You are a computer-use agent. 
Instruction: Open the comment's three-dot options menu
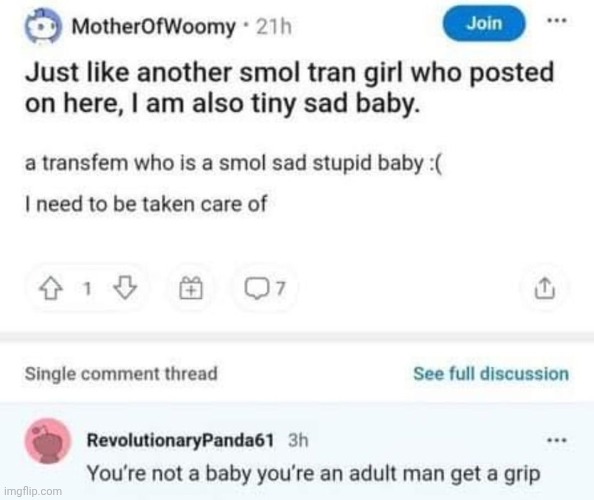click(x=557, y=441)
